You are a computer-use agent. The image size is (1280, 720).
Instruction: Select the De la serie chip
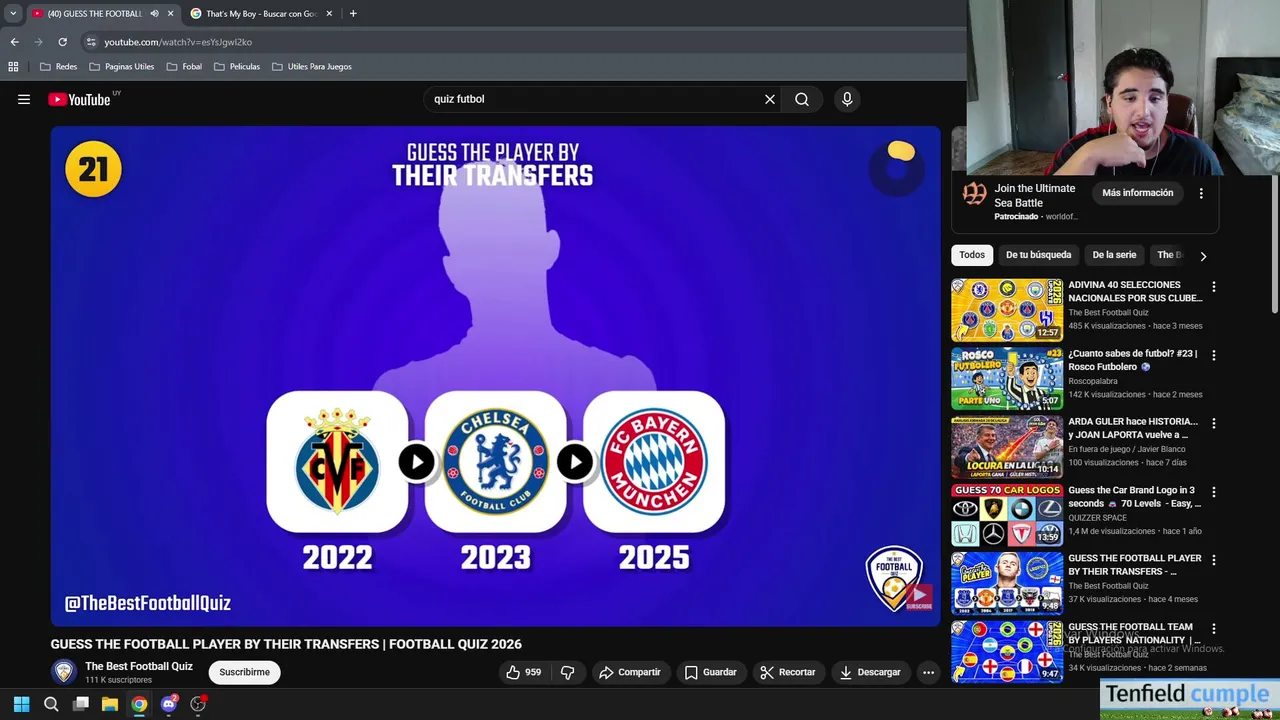coord(1114,255)
